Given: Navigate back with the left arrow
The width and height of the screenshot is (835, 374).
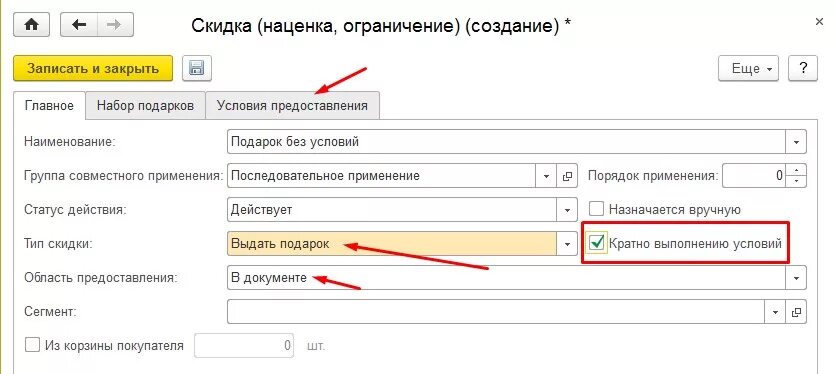Looking at the screenshot, I should pos(79,25).
